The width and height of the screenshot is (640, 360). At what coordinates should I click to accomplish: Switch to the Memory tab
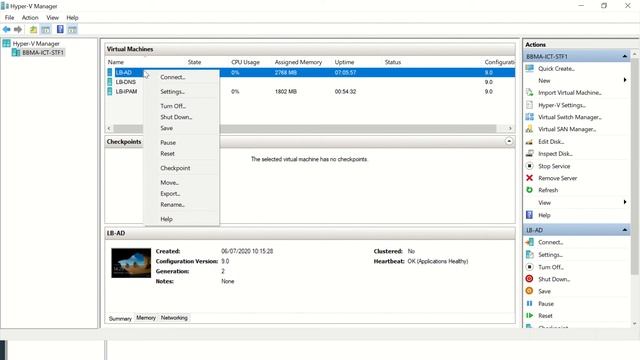146,318
